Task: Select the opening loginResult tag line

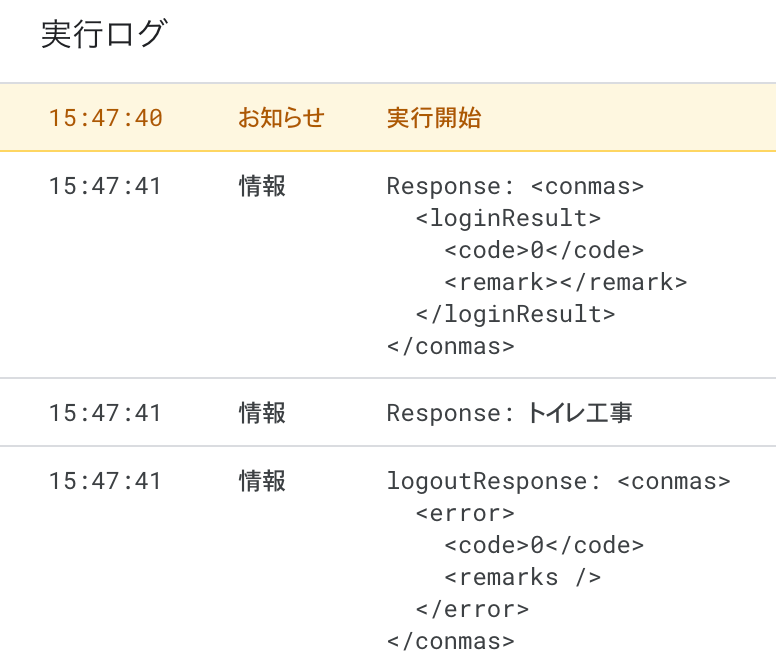Action: [508, 218]
